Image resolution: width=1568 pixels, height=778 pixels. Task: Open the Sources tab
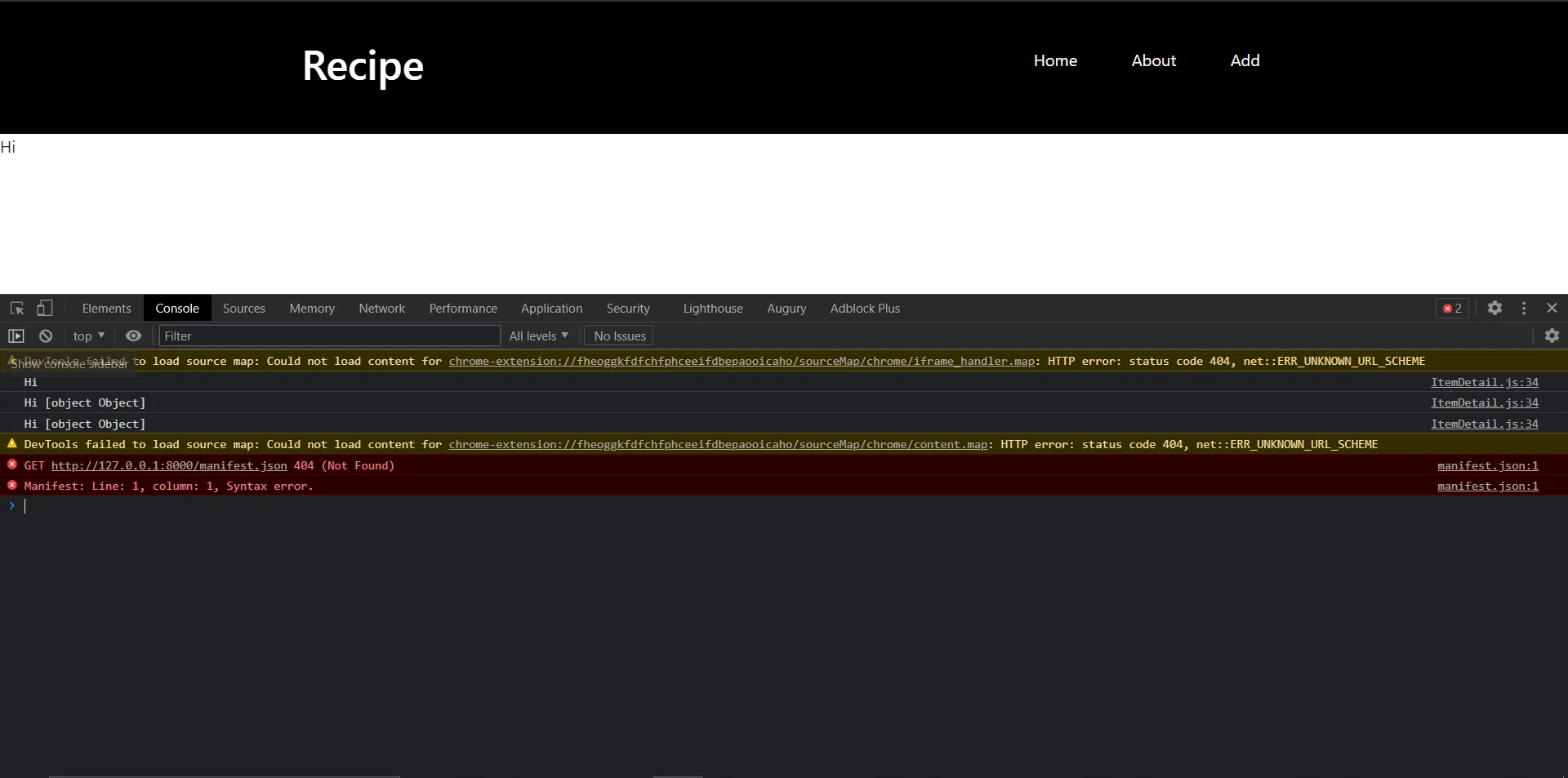244,309
